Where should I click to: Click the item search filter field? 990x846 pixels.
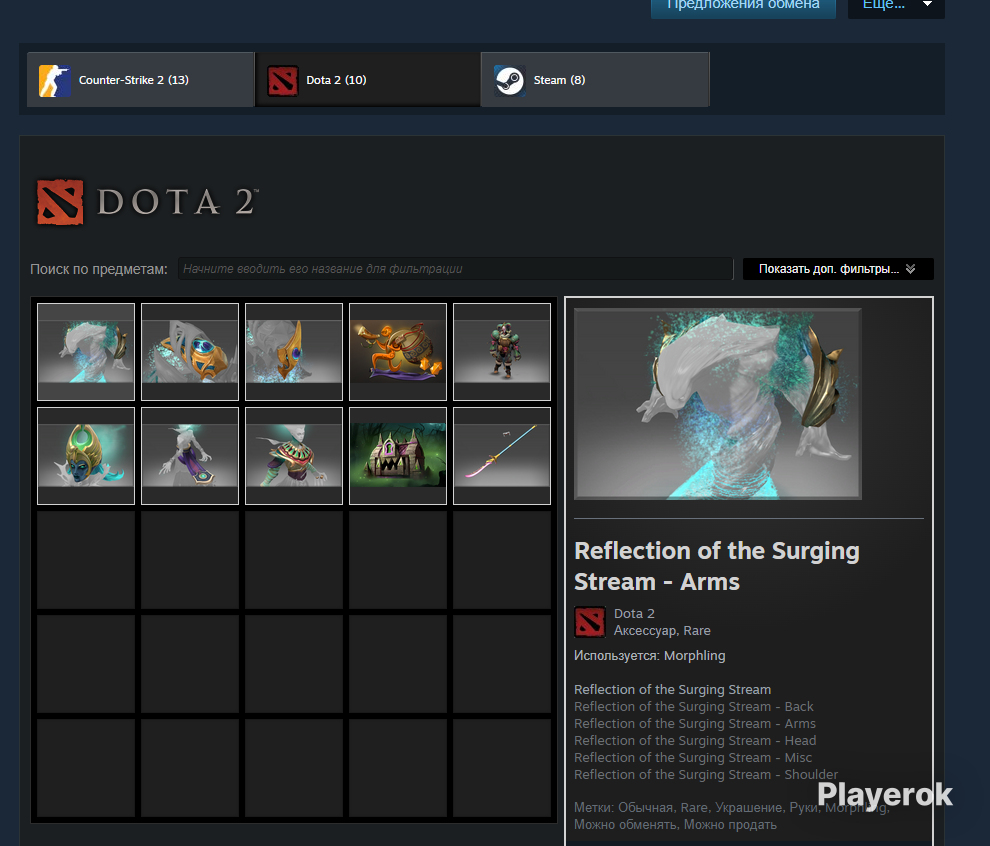pyautogui.click(x=455, y=269)
